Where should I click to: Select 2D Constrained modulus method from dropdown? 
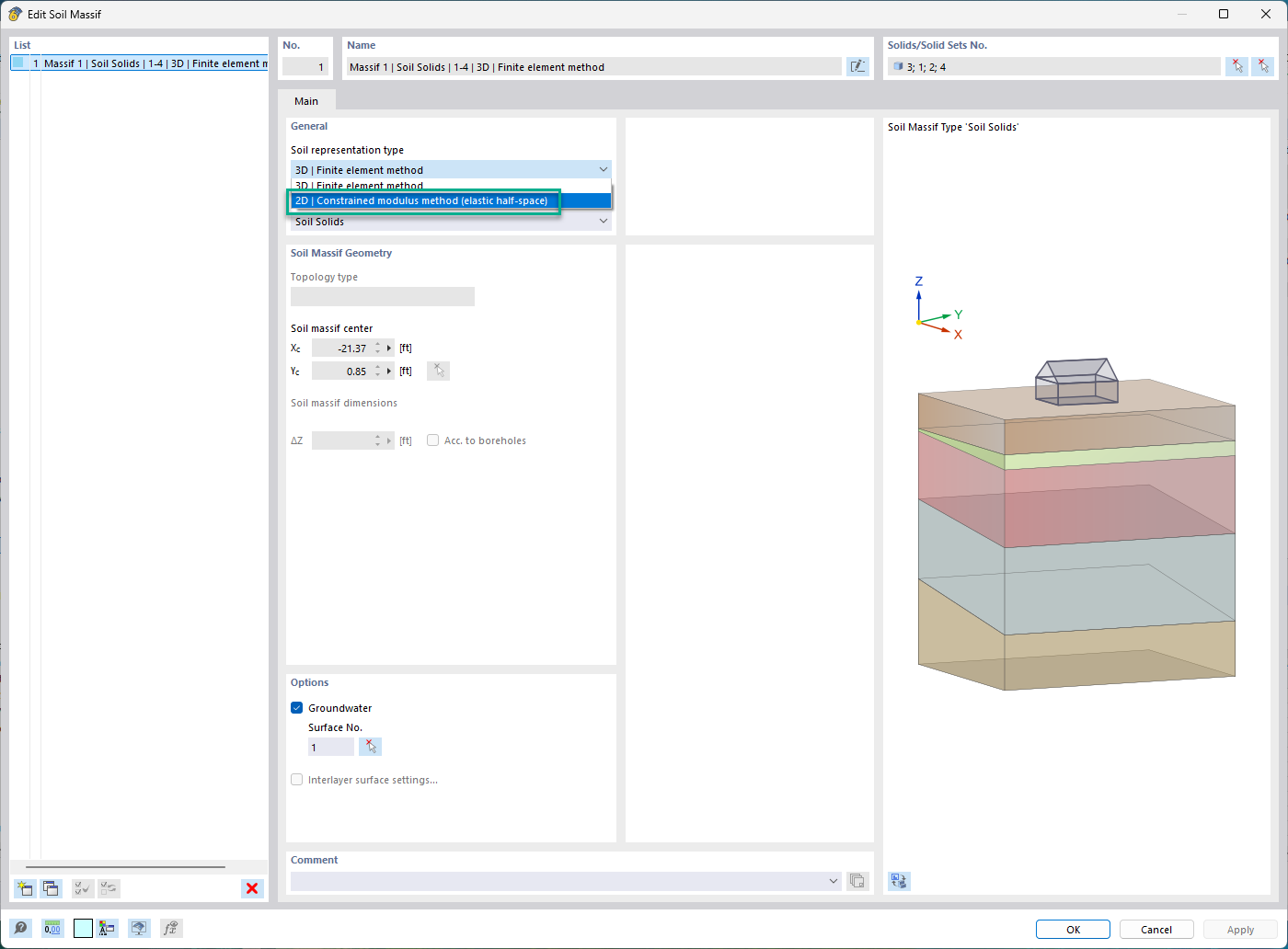423,200
